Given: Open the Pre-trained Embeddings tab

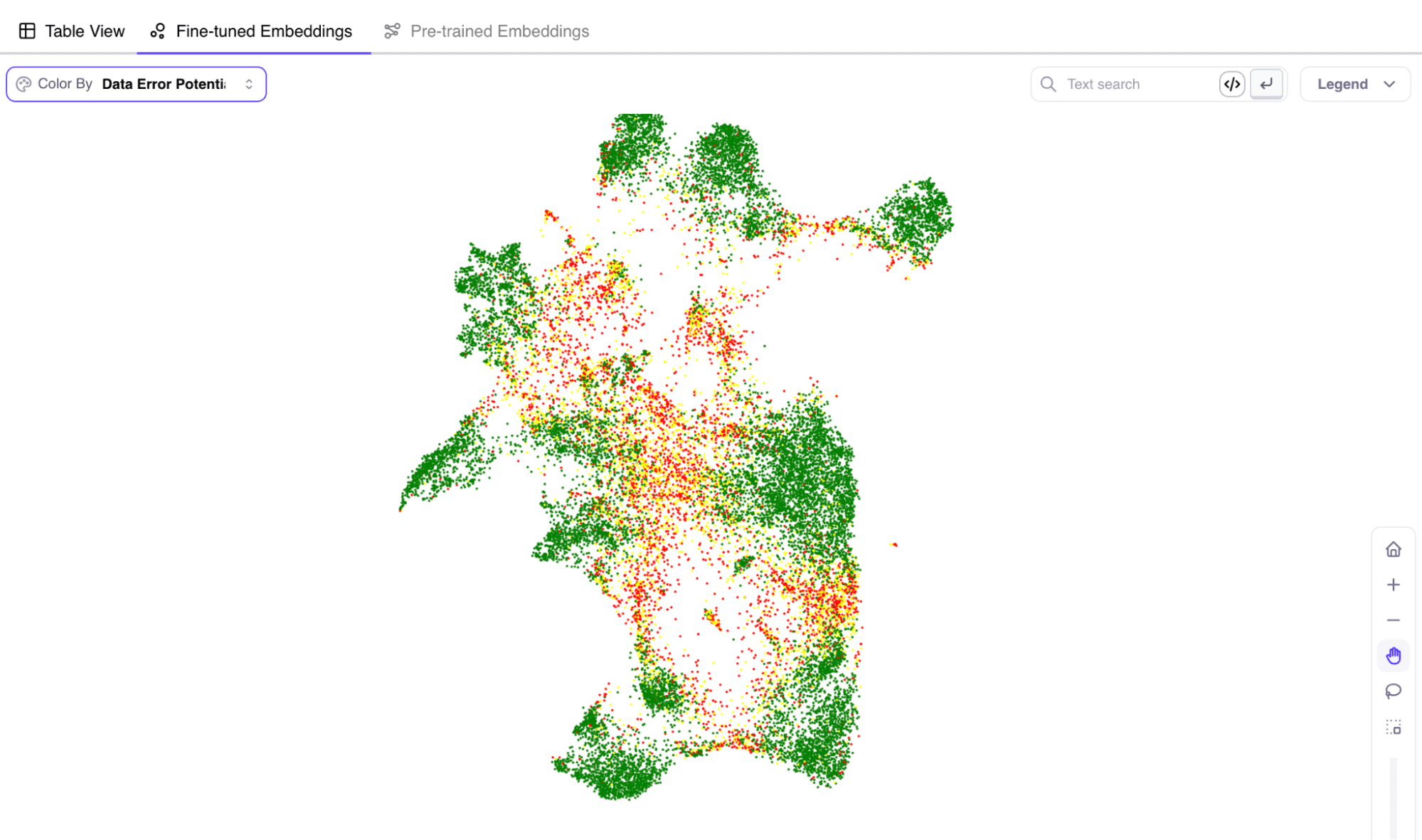Looking at the screenshot, I should pyautogui.click(x=487, y=31).
